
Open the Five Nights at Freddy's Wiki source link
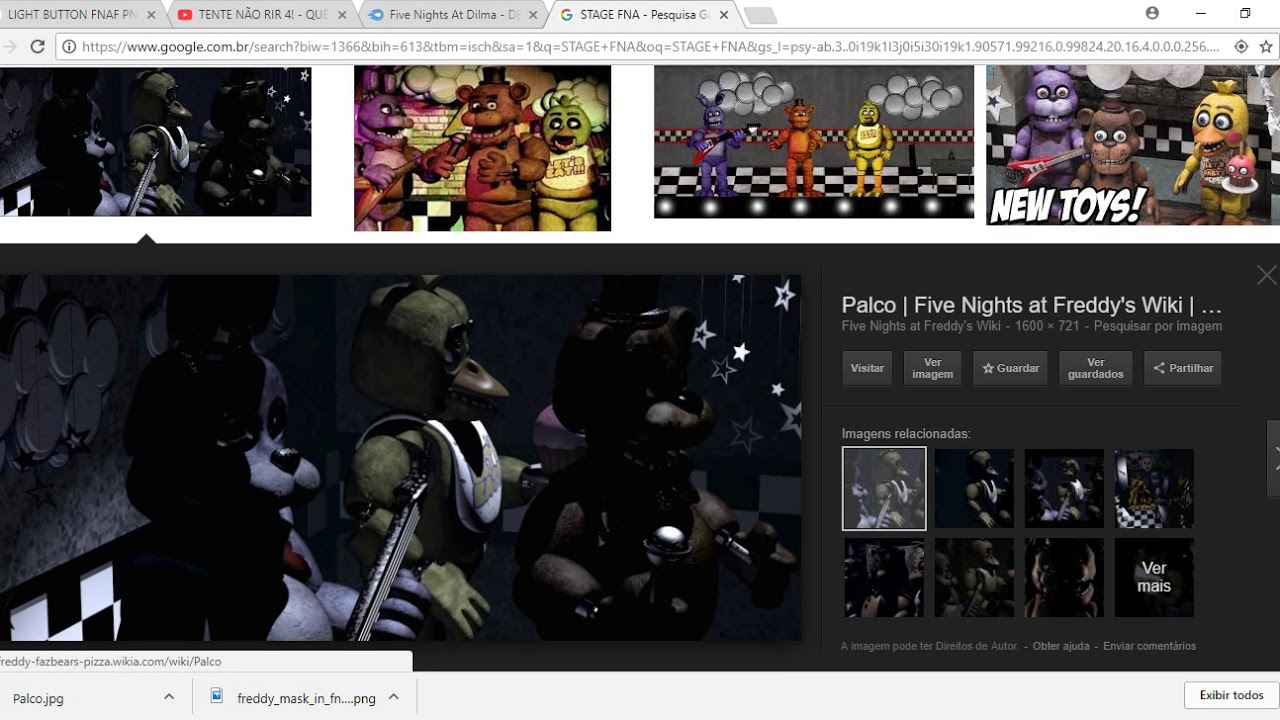[921, 326]
